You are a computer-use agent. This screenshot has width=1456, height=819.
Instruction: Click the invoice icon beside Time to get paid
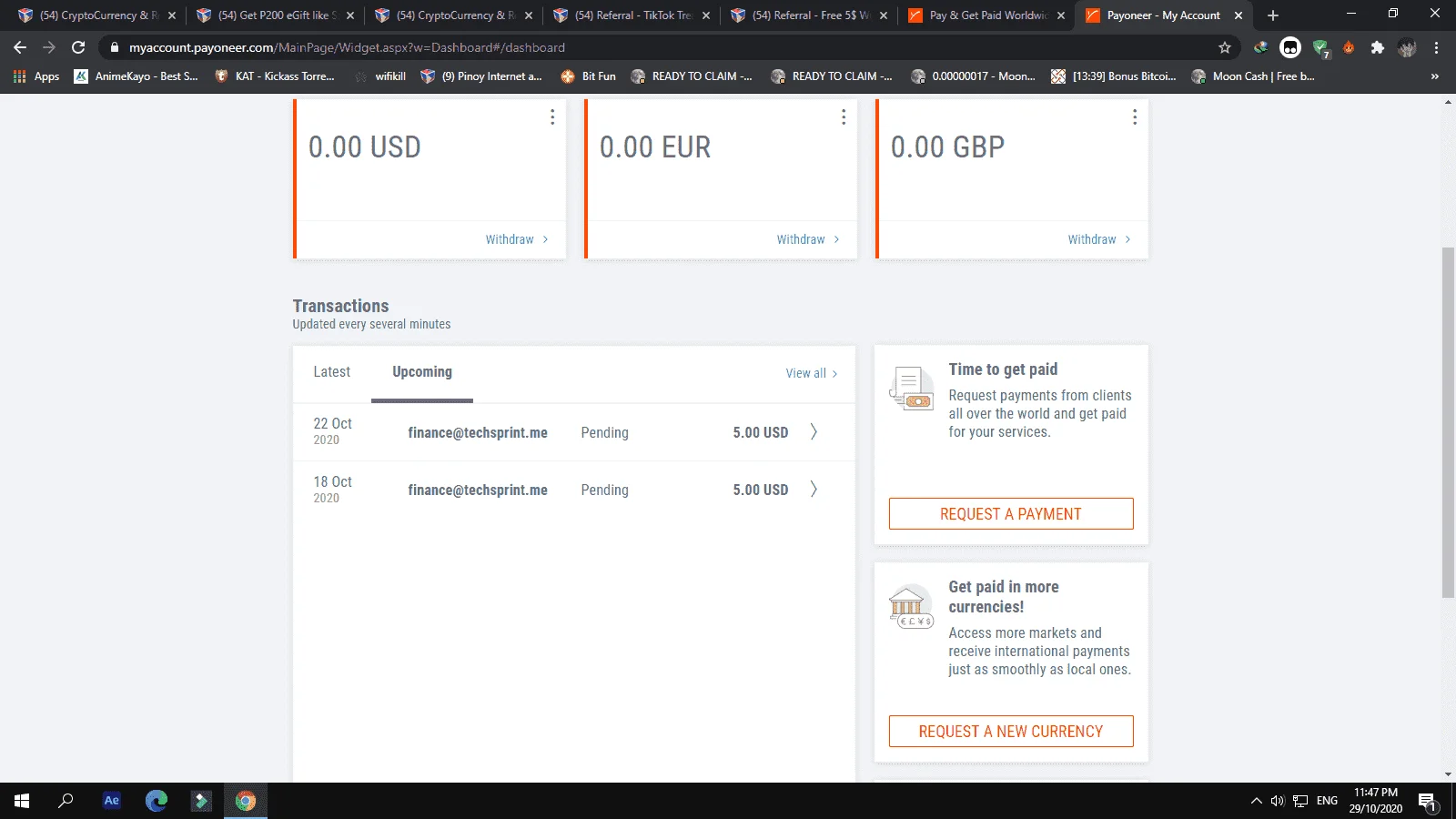(911, 389)
